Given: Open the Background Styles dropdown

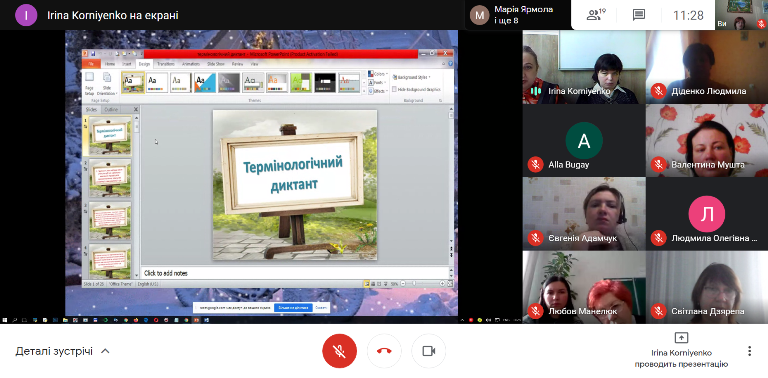Looking at the screenshot, I should [x=411, y=77].
